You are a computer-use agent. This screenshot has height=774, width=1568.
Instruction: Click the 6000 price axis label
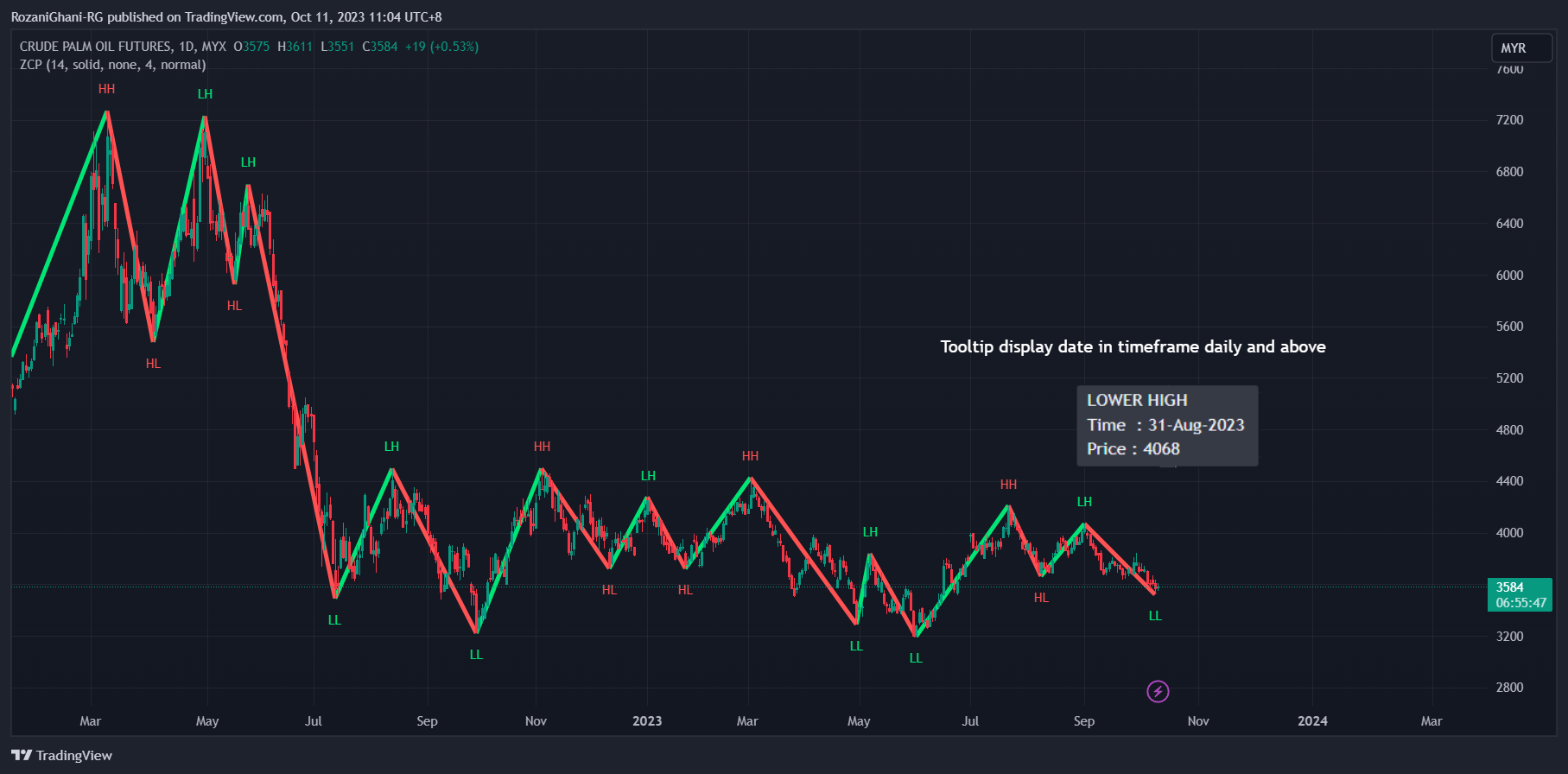pos(1509,275)
